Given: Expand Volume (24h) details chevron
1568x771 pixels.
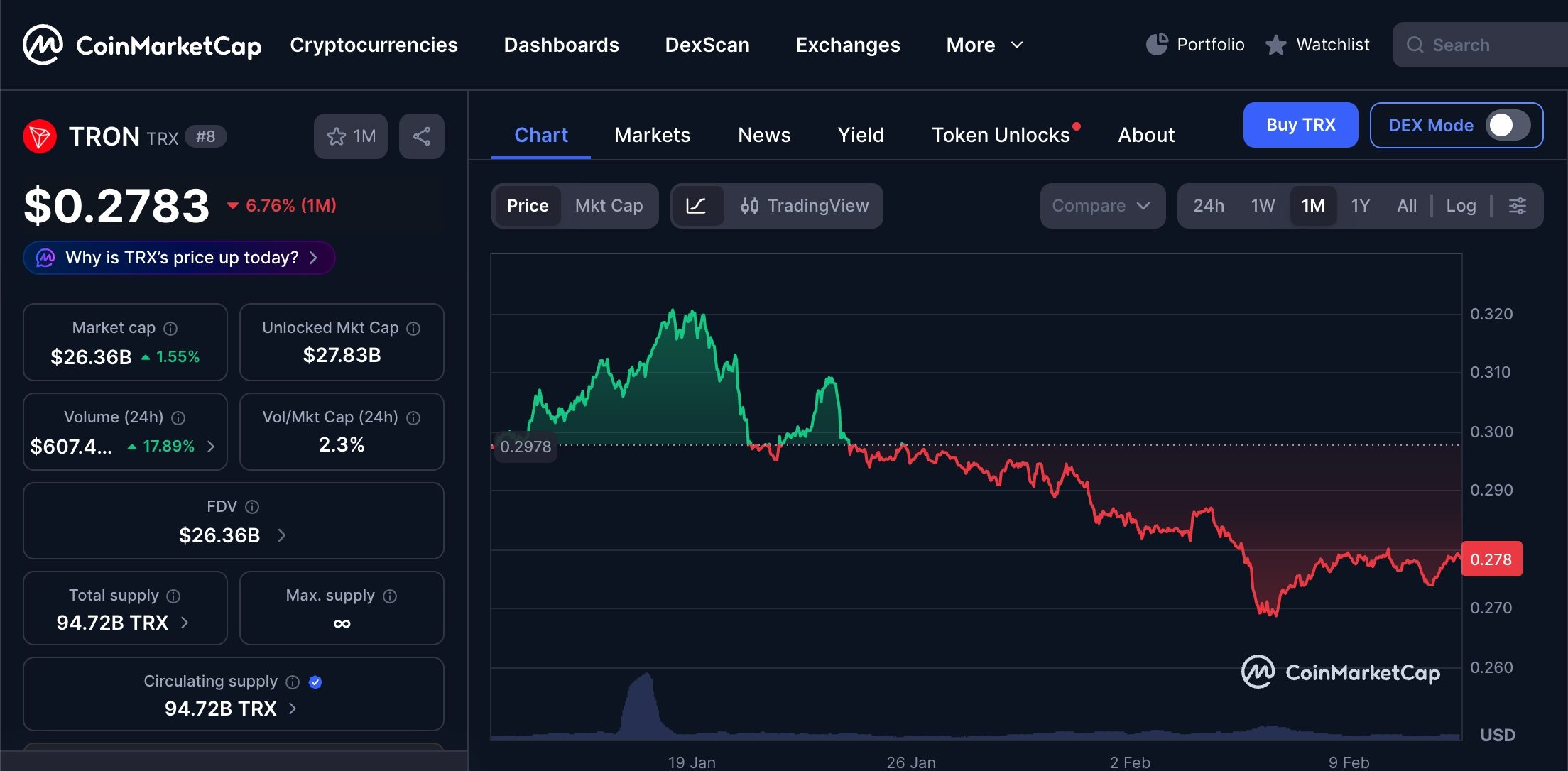Looking at the screenshot, I should [x=211, y=446].
